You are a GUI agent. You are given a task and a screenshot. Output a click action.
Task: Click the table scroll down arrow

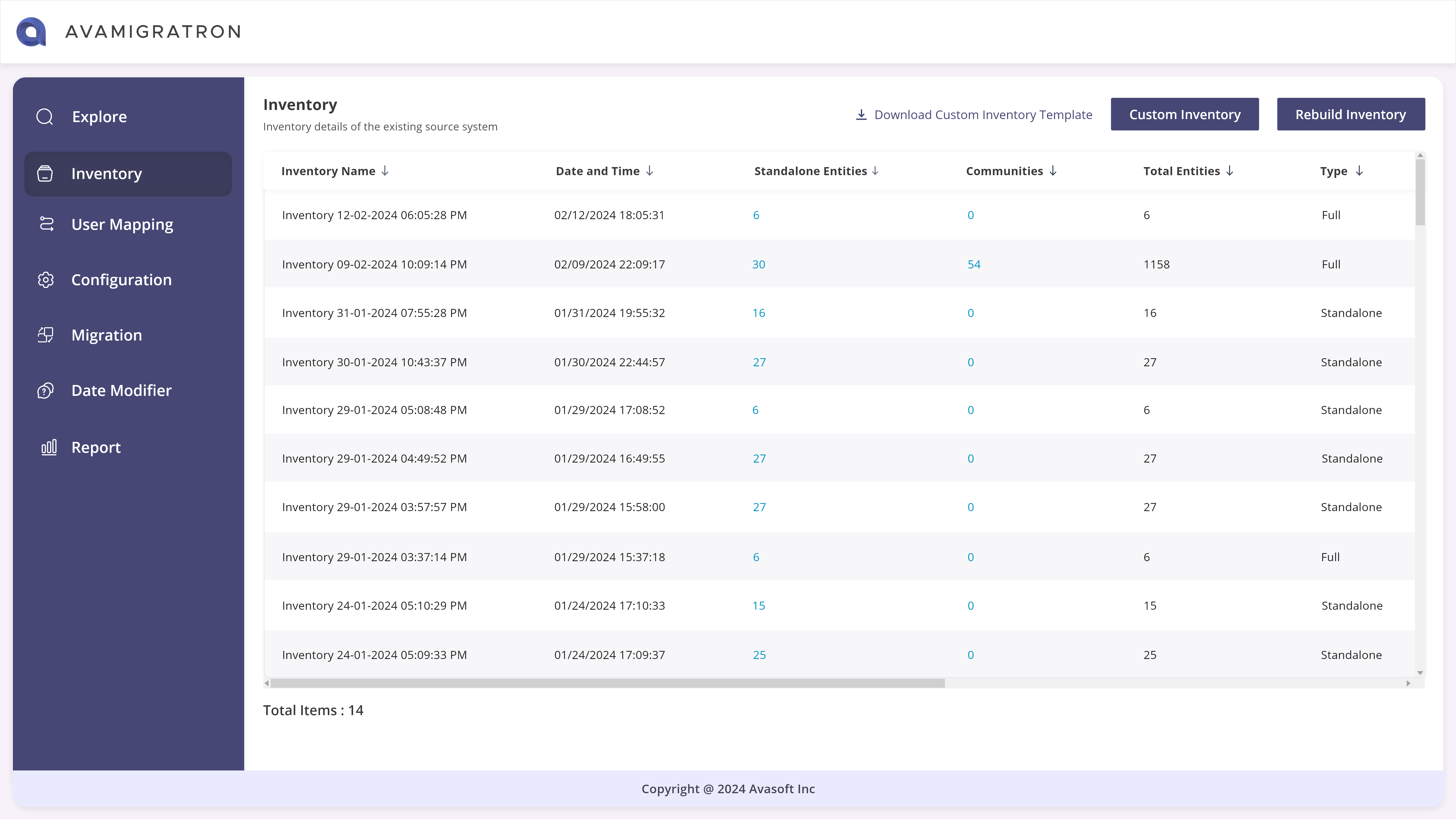(1420, 673)
